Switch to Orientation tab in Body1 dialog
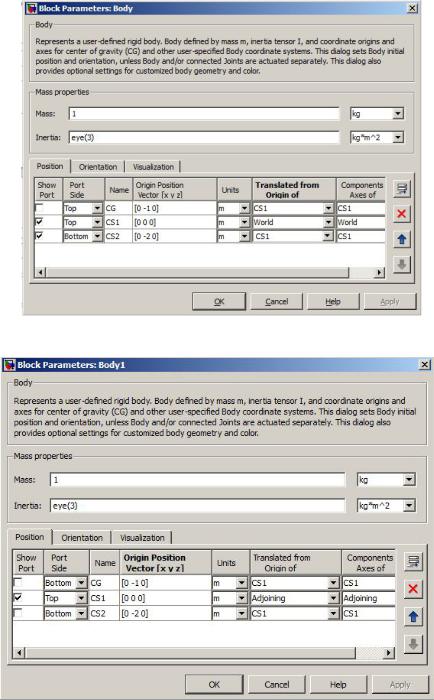Image resolution: width=434 pixels, height=700 pixels. (82, 538)
